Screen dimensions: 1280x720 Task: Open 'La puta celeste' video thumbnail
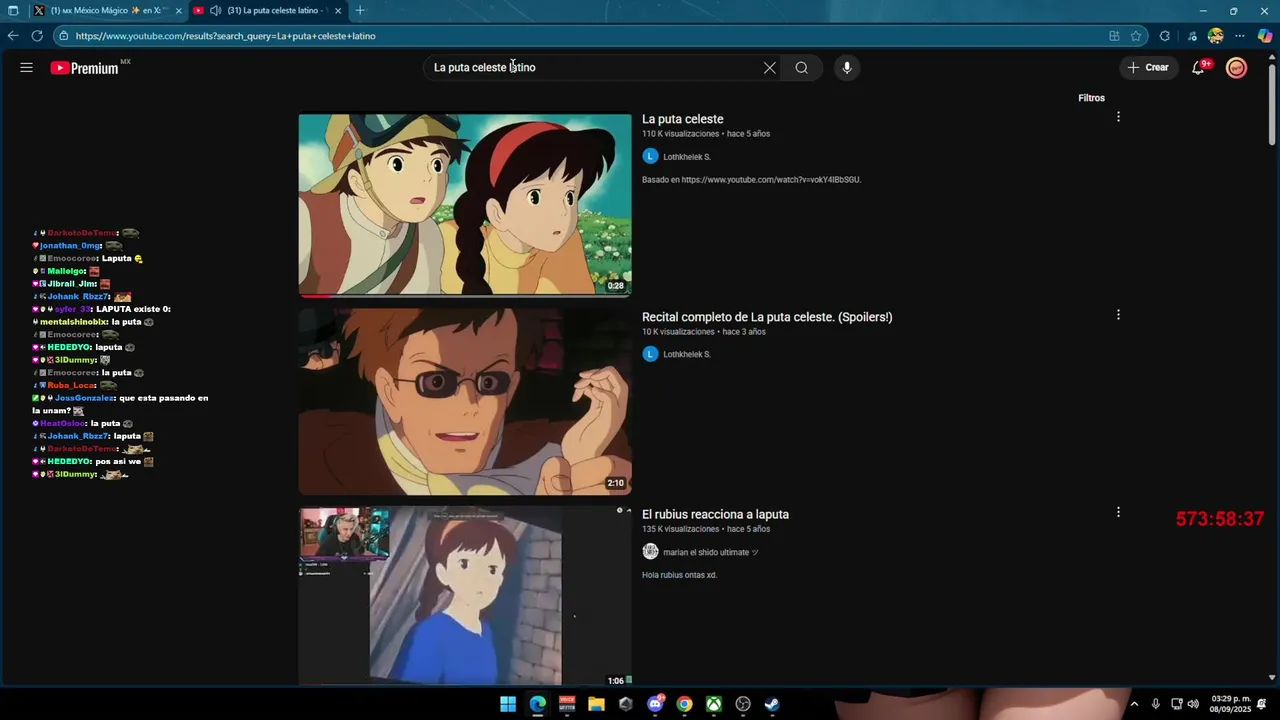click(x=465, y=205)
